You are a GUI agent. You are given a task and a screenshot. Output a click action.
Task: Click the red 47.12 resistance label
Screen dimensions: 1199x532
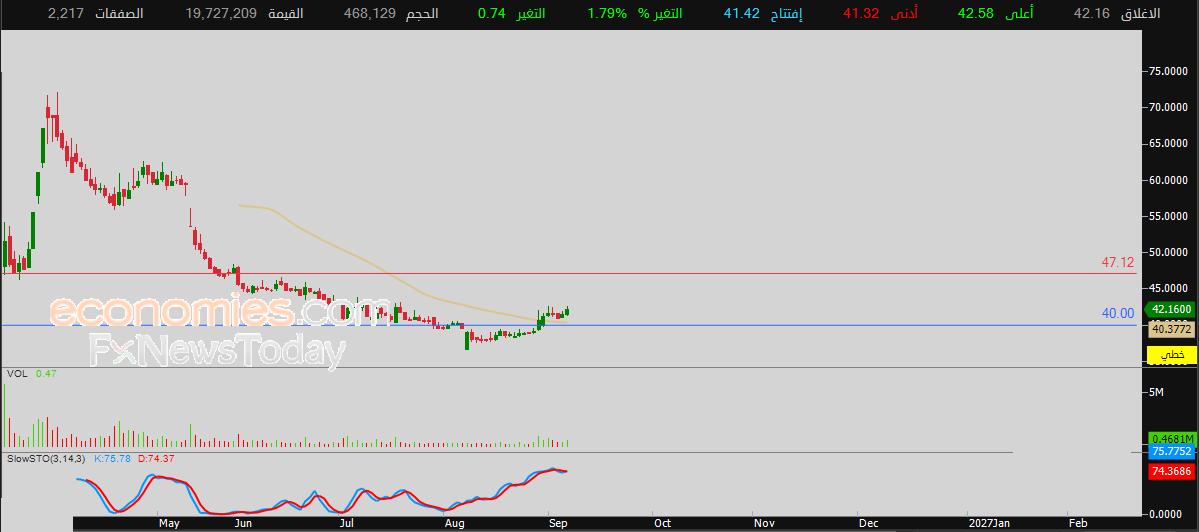pos(1117,262)
